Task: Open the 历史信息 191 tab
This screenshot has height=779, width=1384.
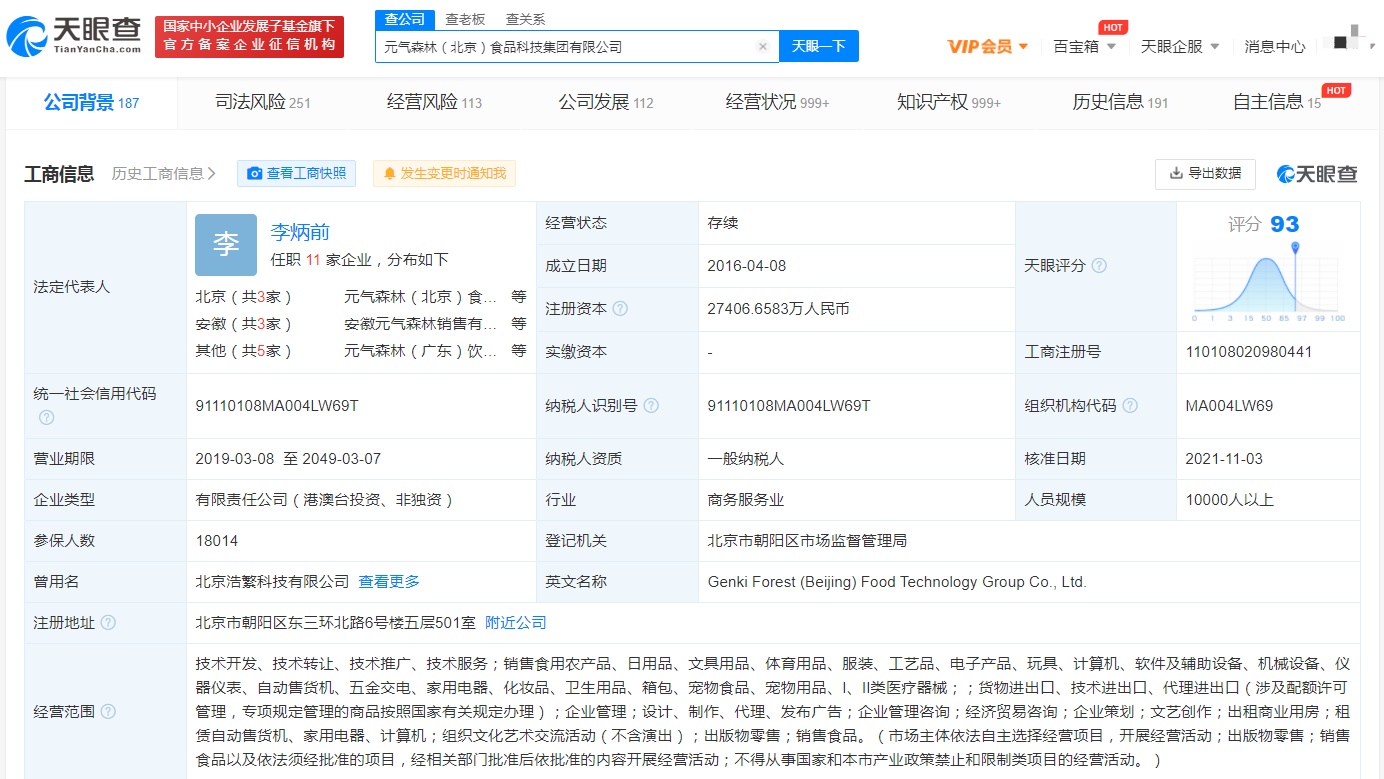Action: pos(1120,102)
